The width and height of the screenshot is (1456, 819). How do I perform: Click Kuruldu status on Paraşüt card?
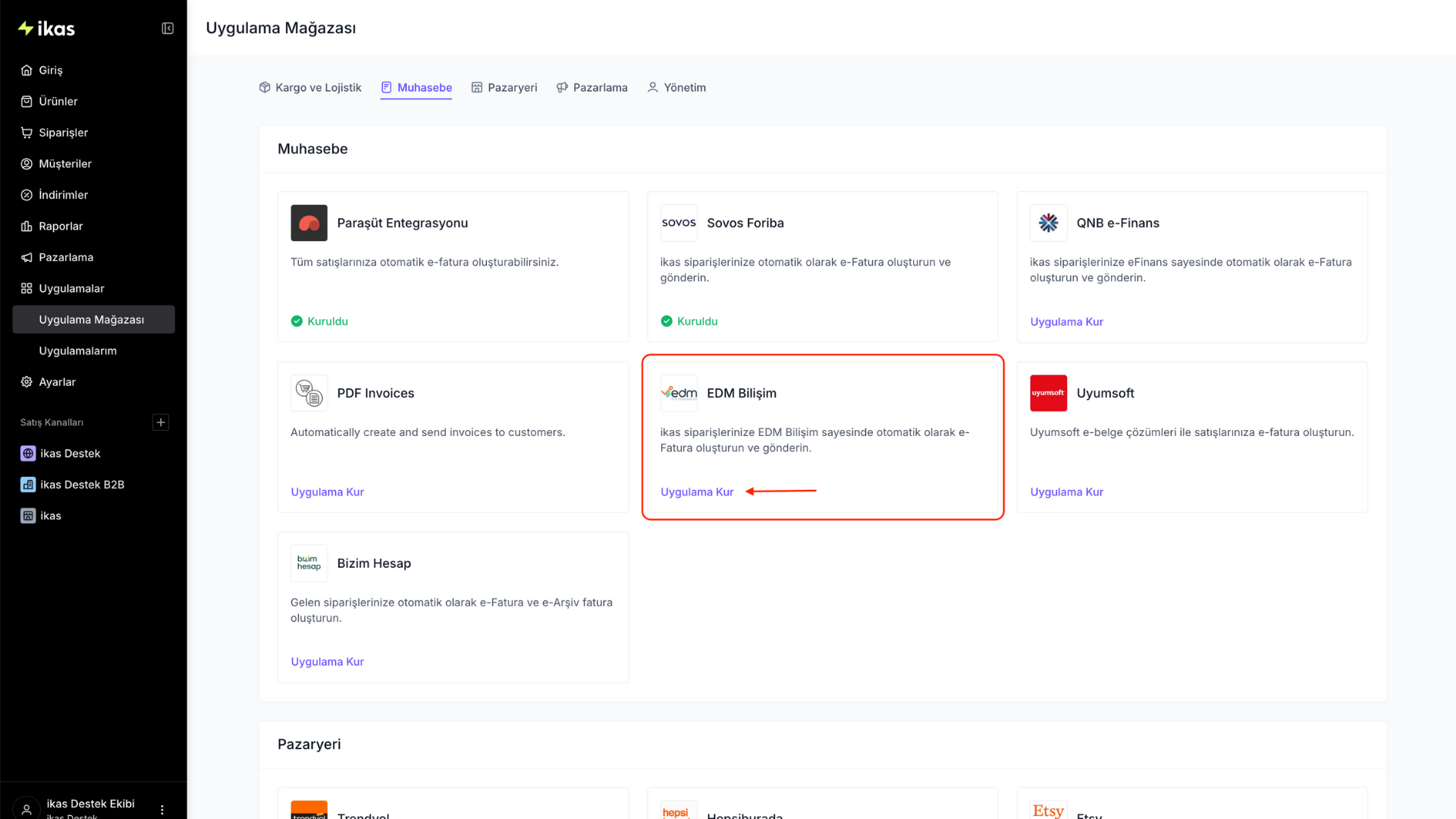[319, 321]
